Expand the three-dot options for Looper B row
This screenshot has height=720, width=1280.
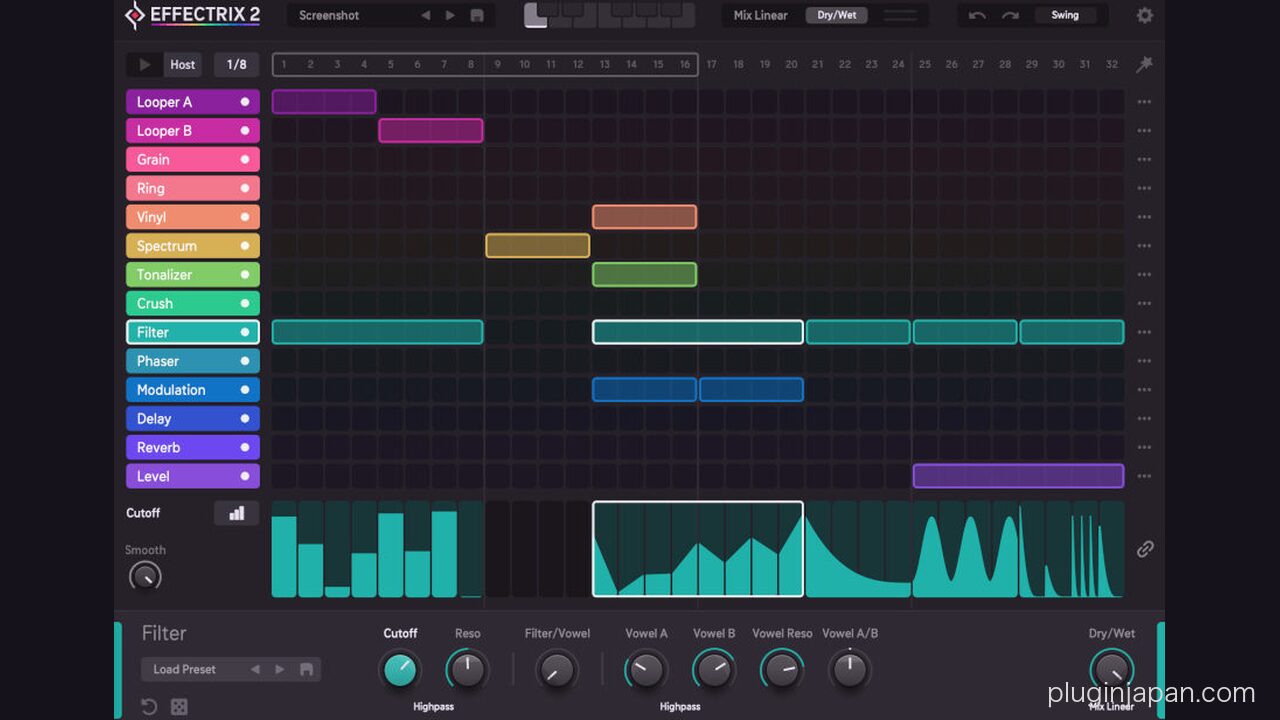[1144, 131]
